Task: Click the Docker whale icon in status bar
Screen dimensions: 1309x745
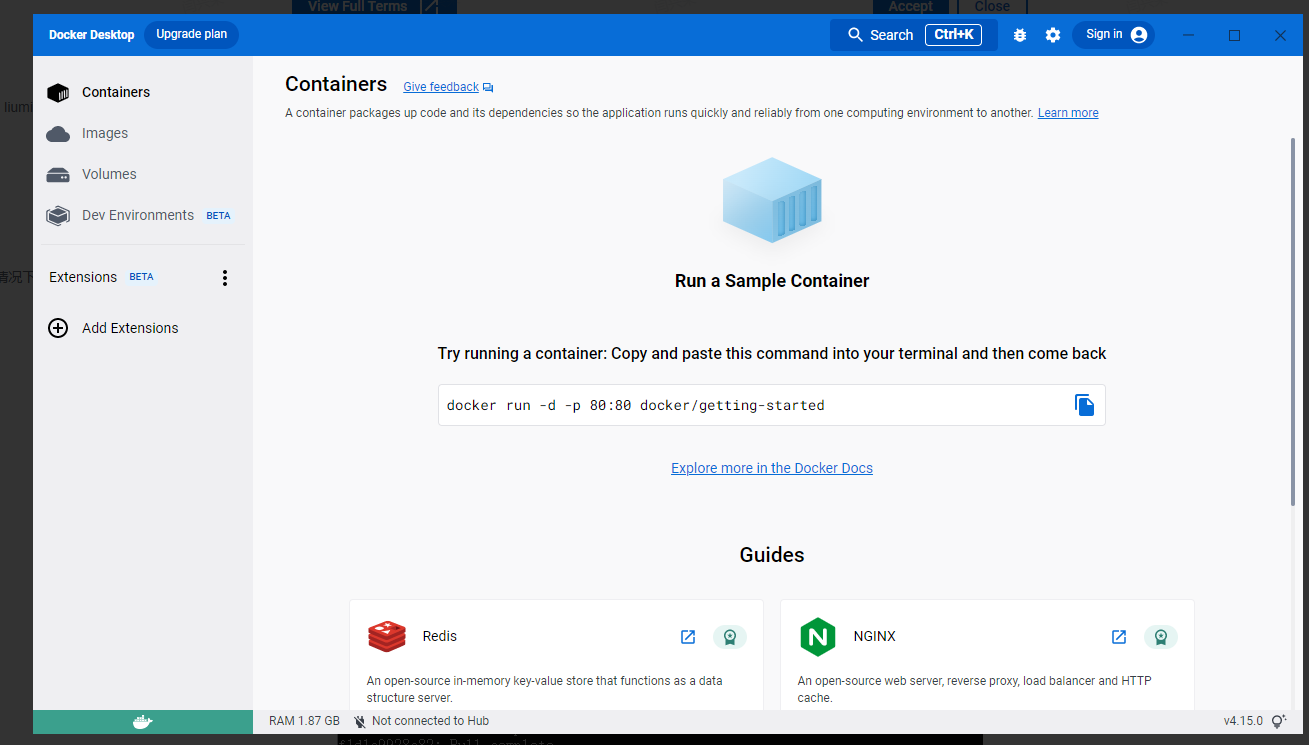Action: (x=143, y=721)
